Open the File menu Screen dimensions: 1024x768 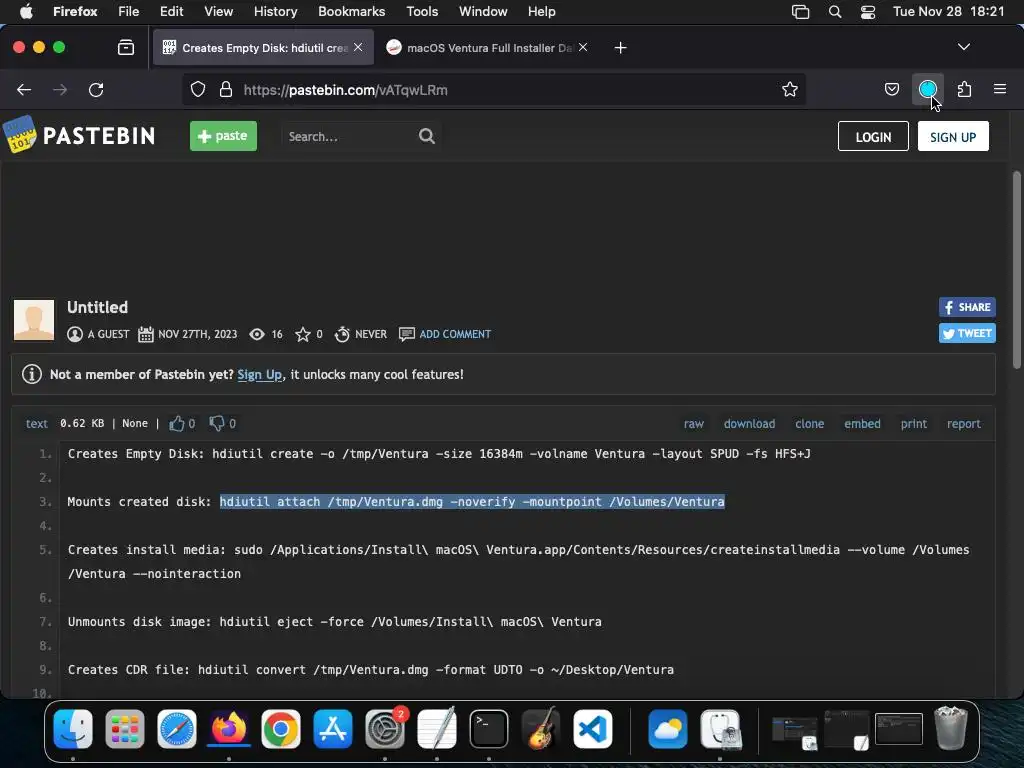128,11
